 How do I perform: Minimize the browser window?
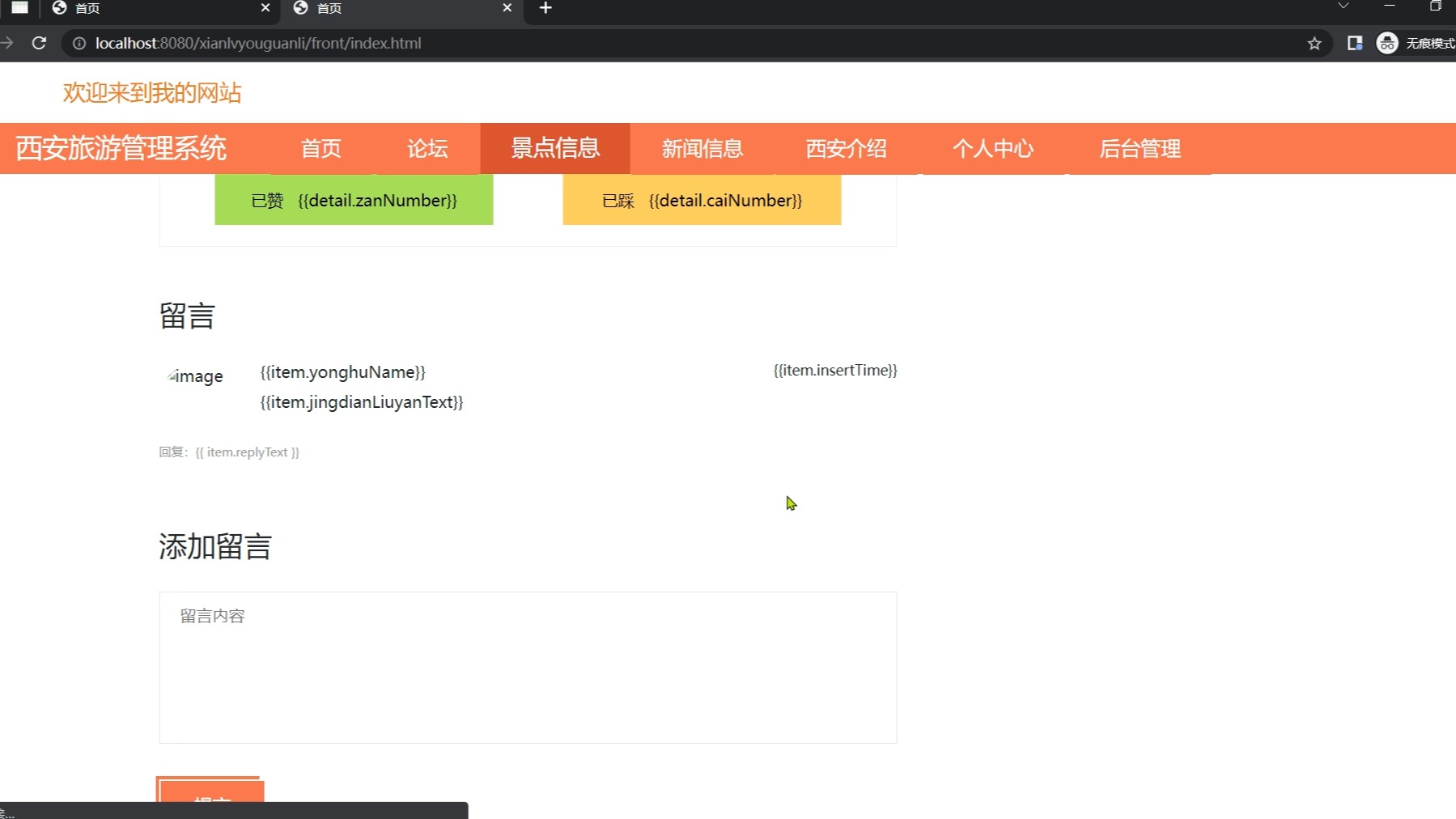tap(1390, 6)
